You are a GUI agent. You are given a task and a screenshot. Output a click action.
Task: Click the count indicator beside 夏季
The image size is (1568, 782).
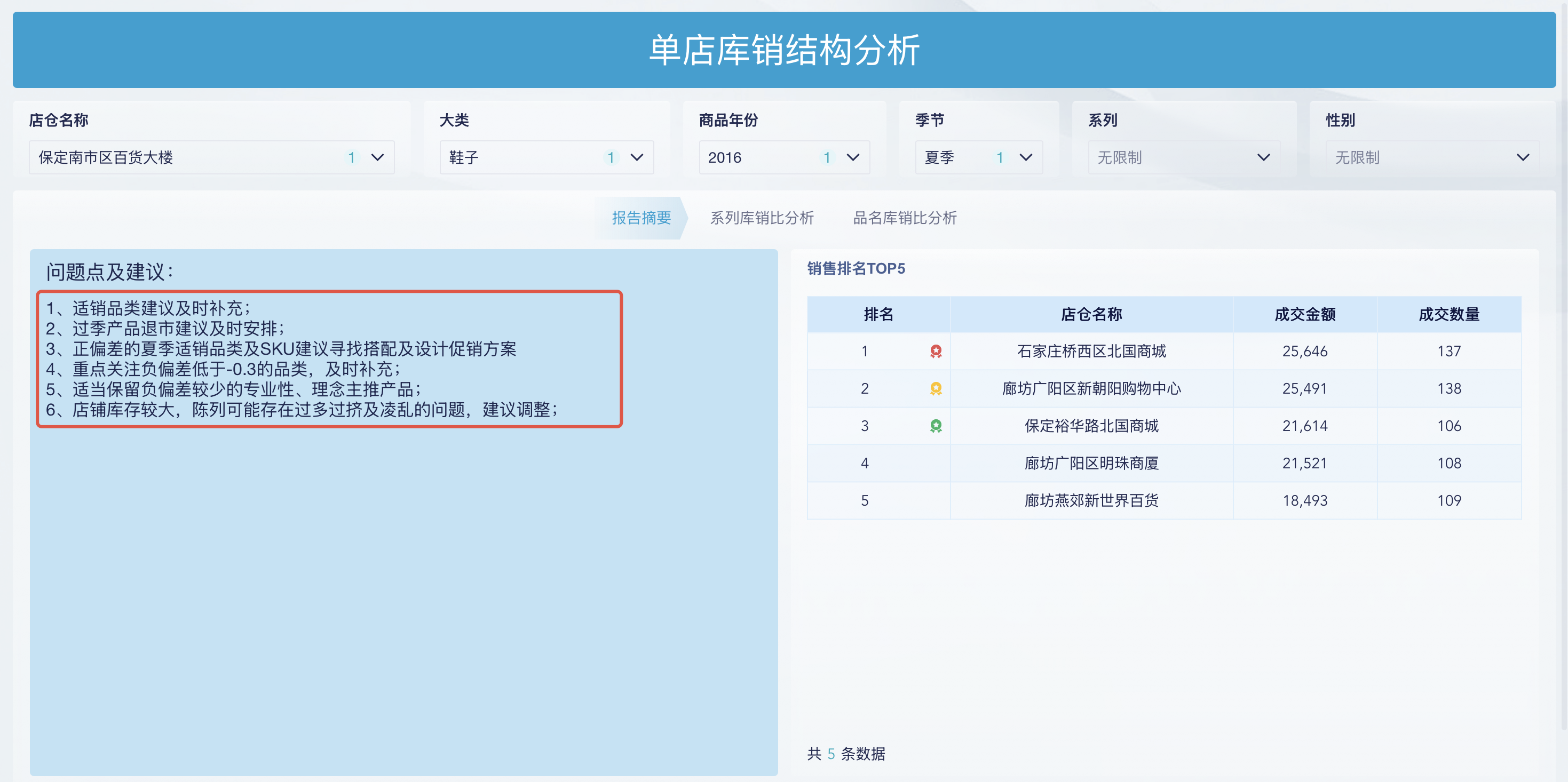tap(1000, 157)
